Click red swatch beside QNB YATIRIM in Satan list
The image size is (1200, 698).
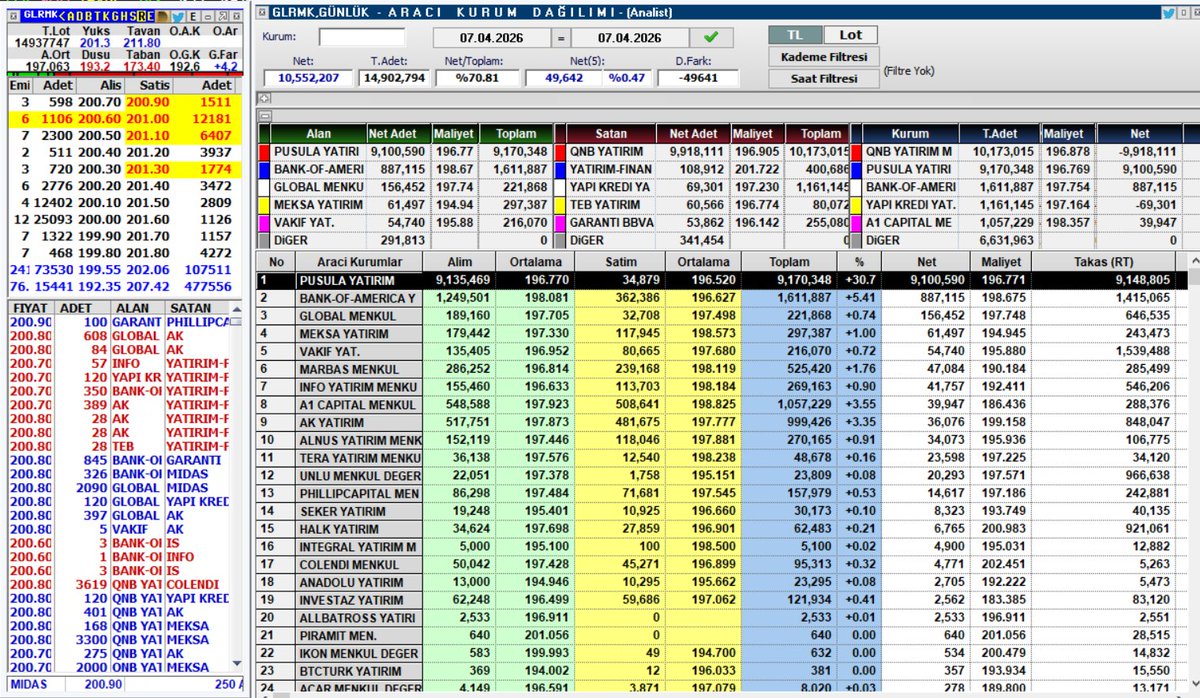pyautogui.click(x=560, y=151)
